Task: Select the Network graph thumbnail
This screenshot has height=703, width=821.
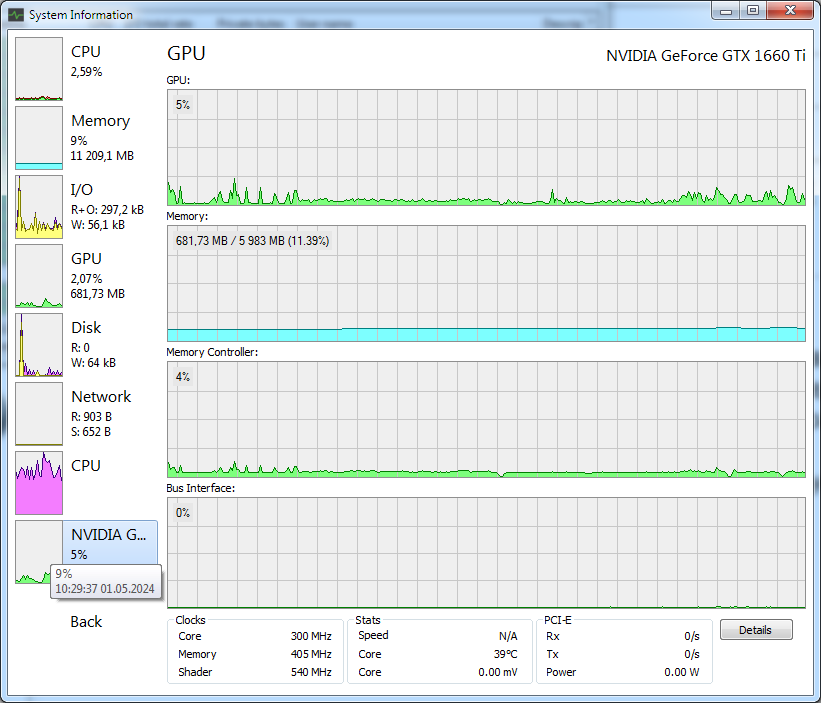Action: [x=39, y=414]
